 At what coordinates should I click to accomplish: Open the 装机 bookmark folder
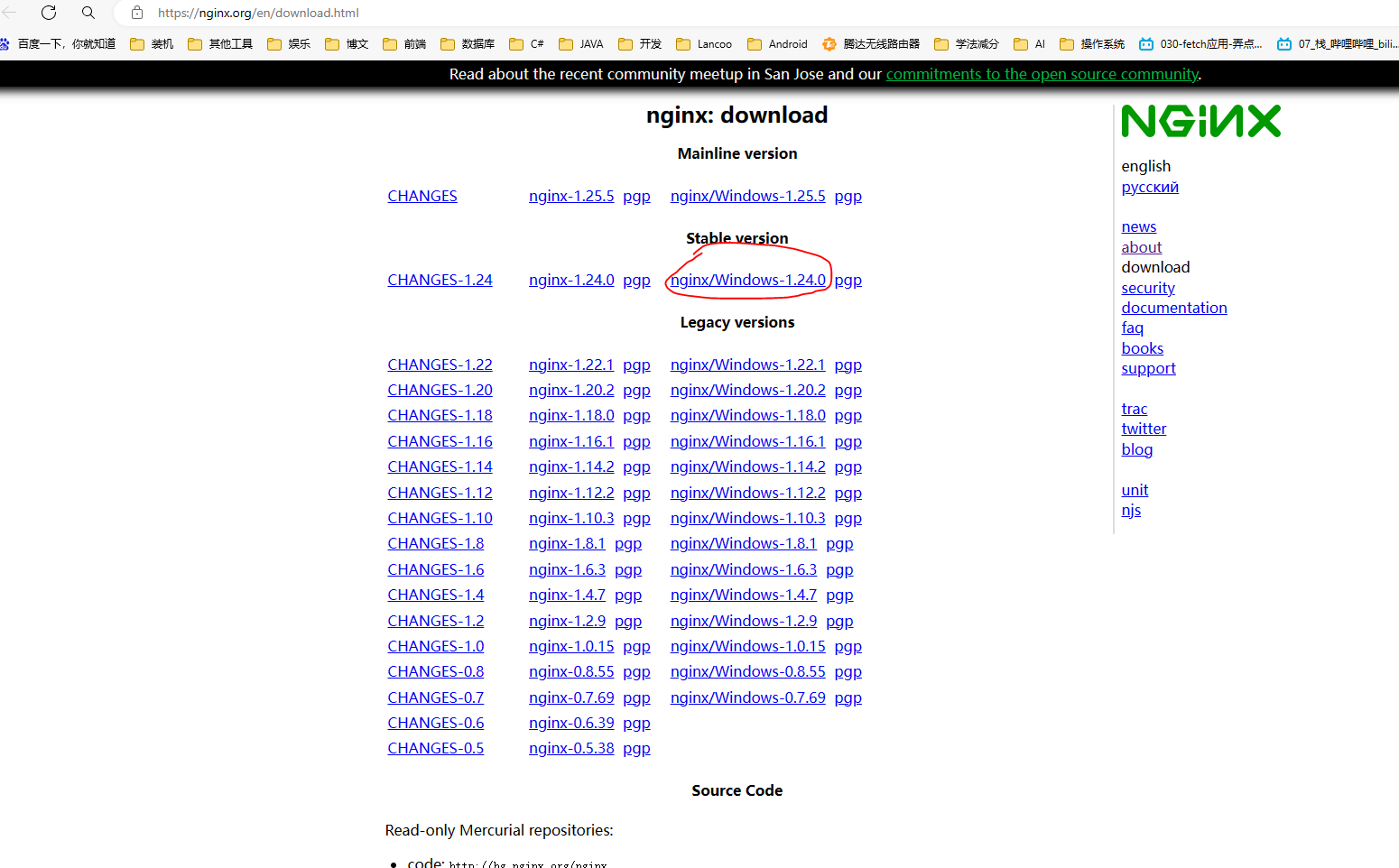coord(152,43)
